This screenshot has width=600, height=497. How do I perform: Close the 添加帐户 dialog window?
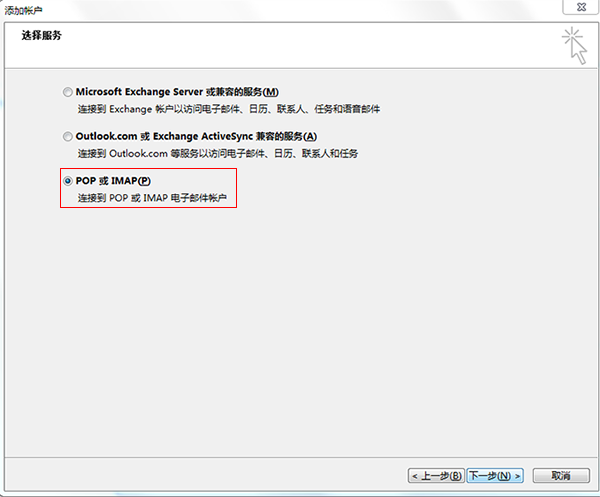coord(581,7)
